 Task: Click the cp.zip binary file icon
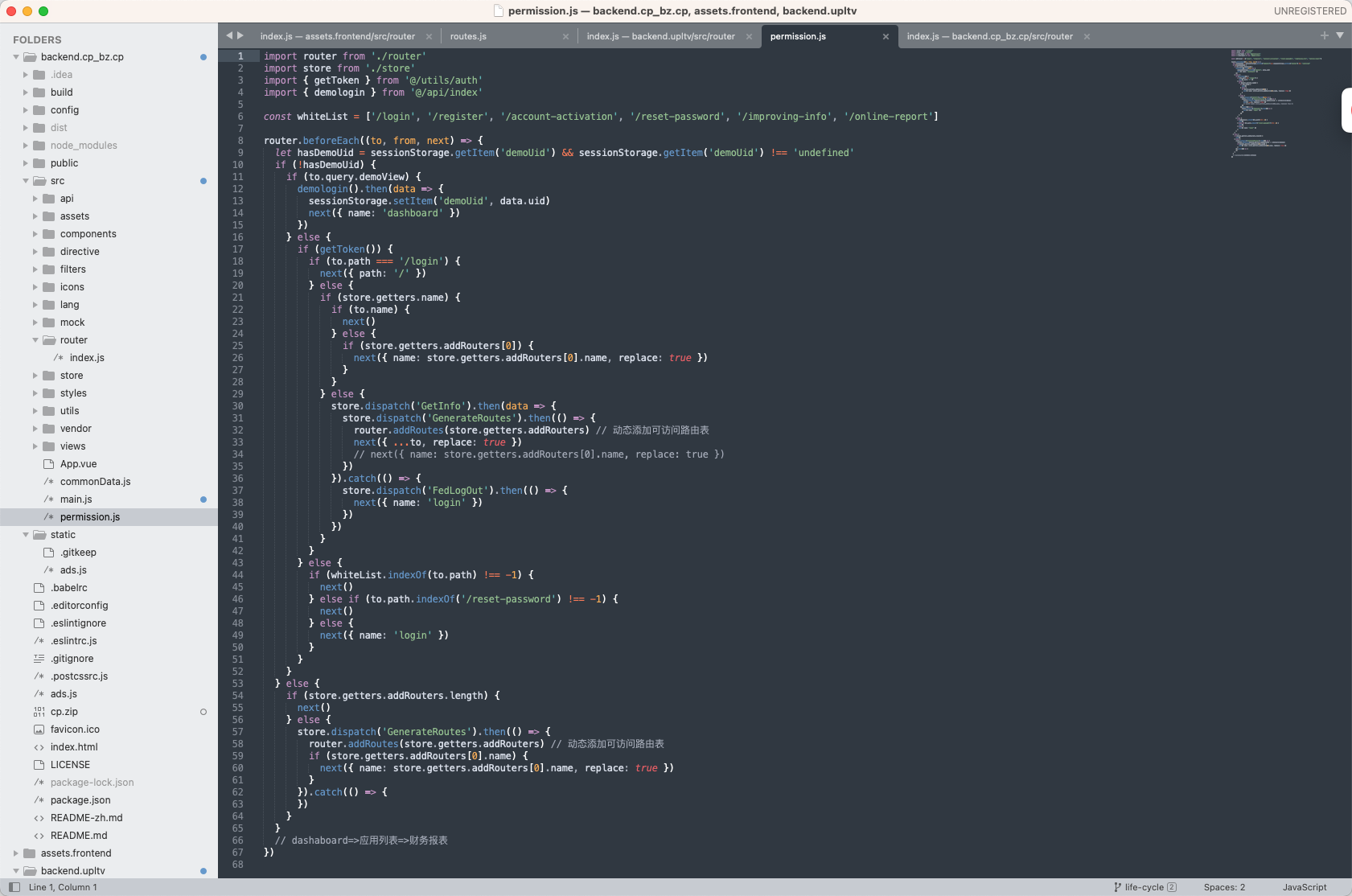39,712
